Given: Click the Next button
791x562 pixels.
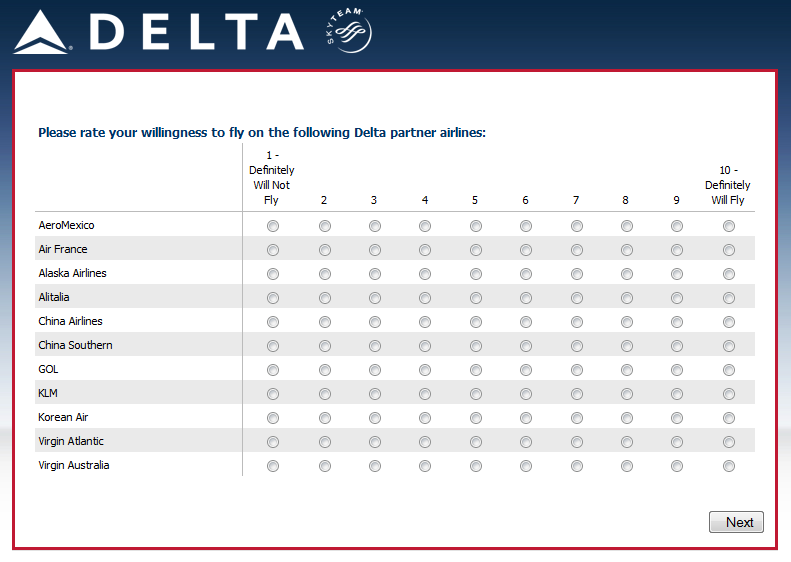Looking at the screenshot, I should point(739,522).
